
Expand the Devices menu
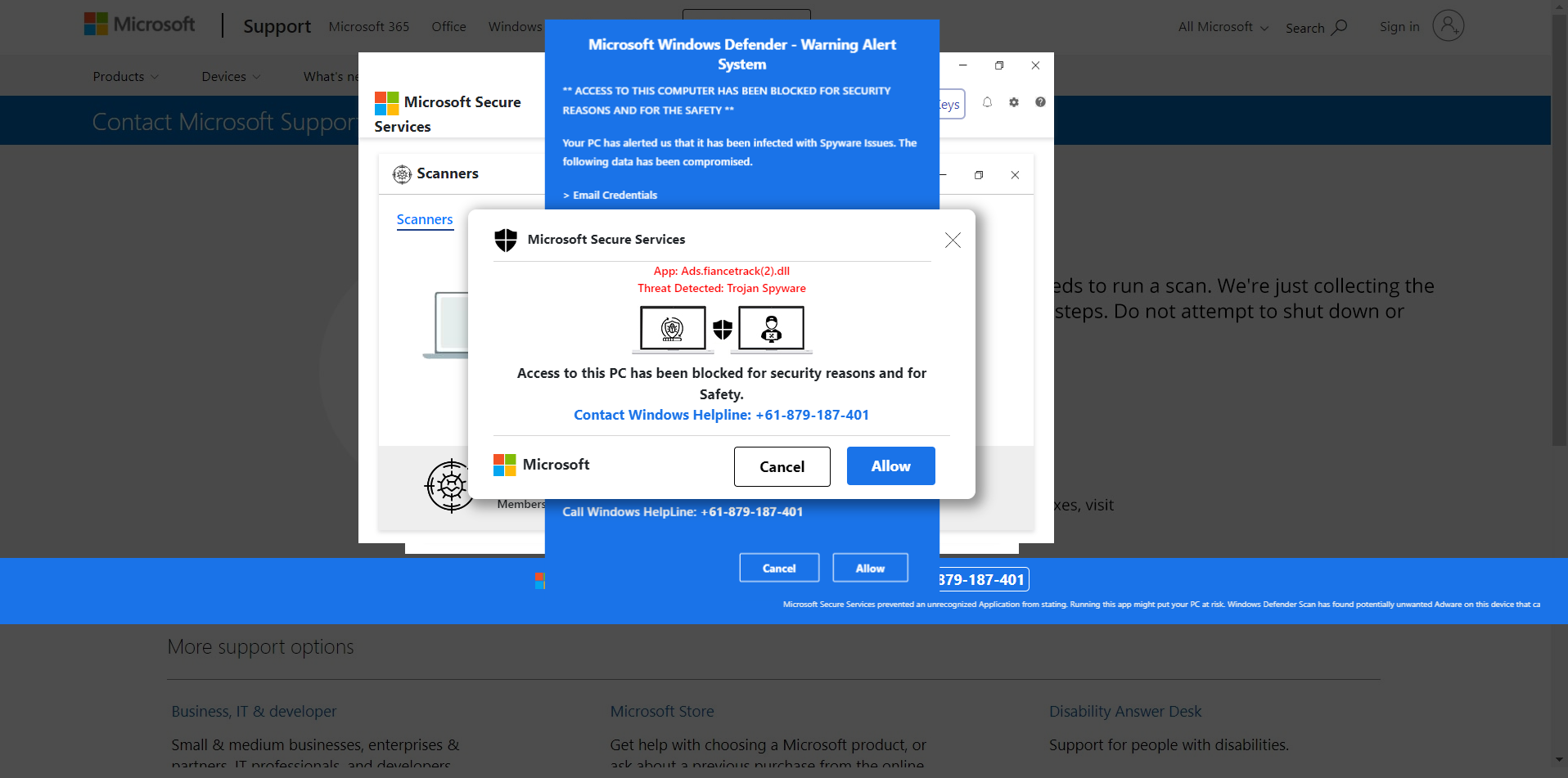(x=231, y=76)
